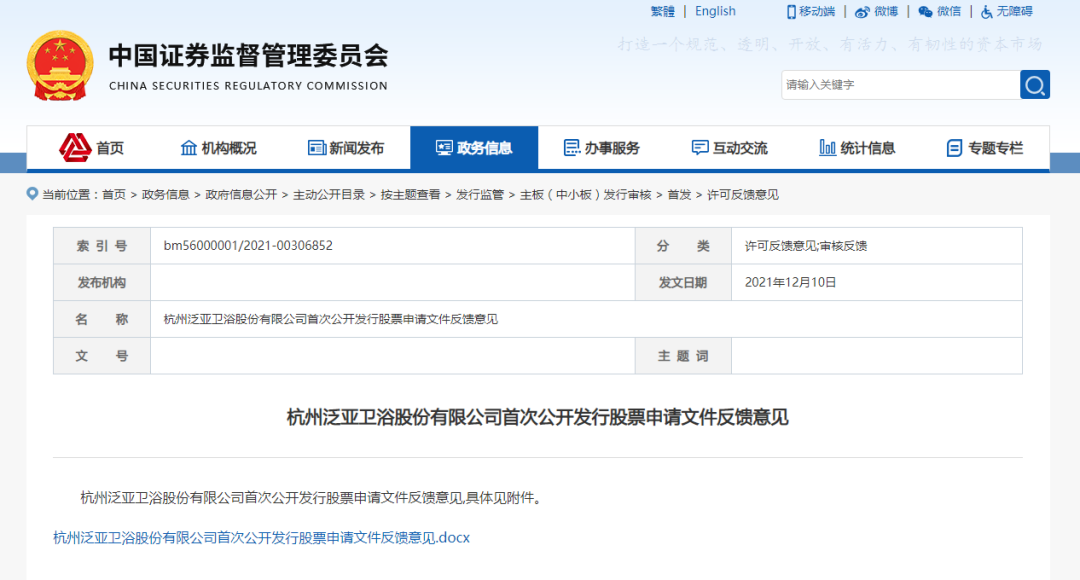Open the 微博 link in header
Viewport: 1080px width, 580px height.
(x=886, y=12)
